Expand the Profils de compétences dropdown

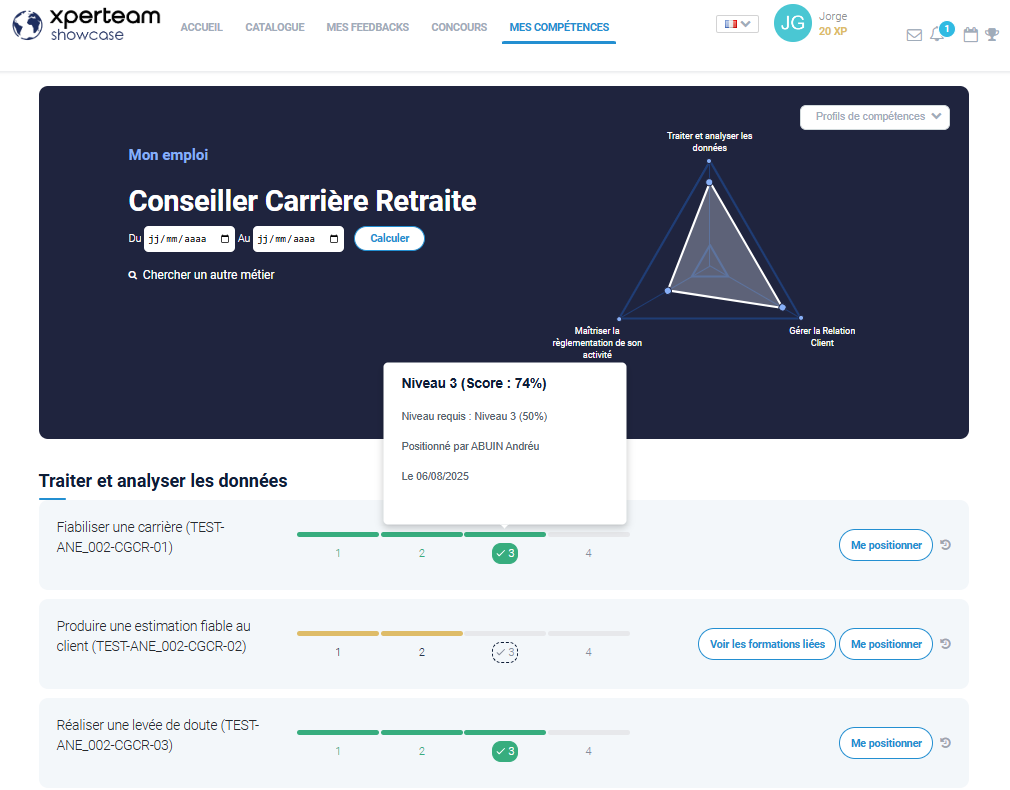[x=875, y=117]
